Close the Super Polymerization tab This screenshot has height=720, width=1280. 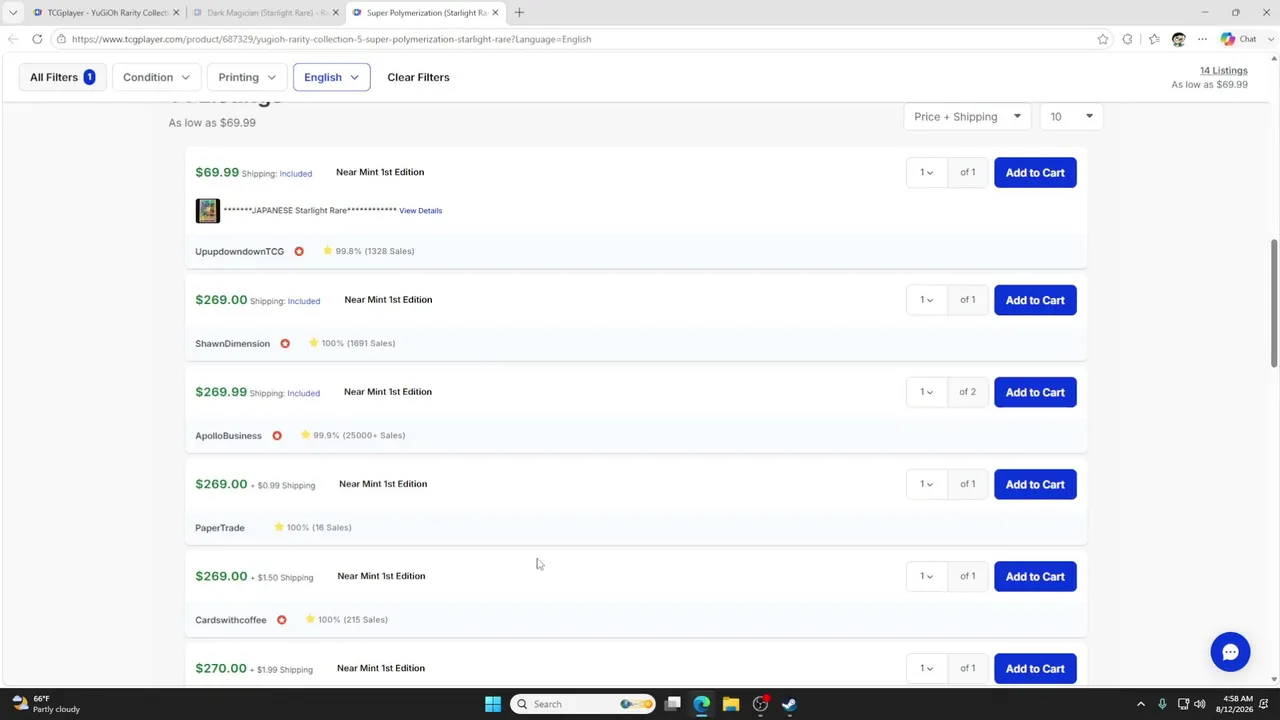(495, 13)
